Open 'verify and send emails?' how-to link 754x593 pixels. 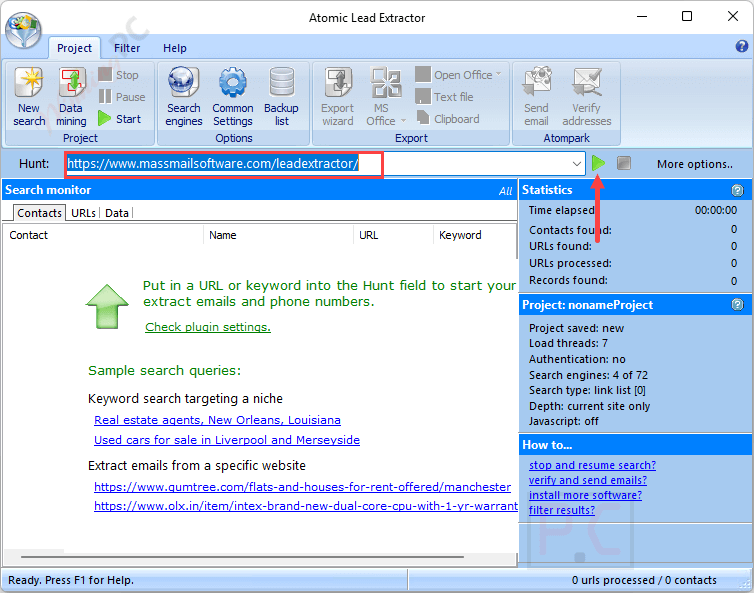pyautogui.click(x=588, y=480)
